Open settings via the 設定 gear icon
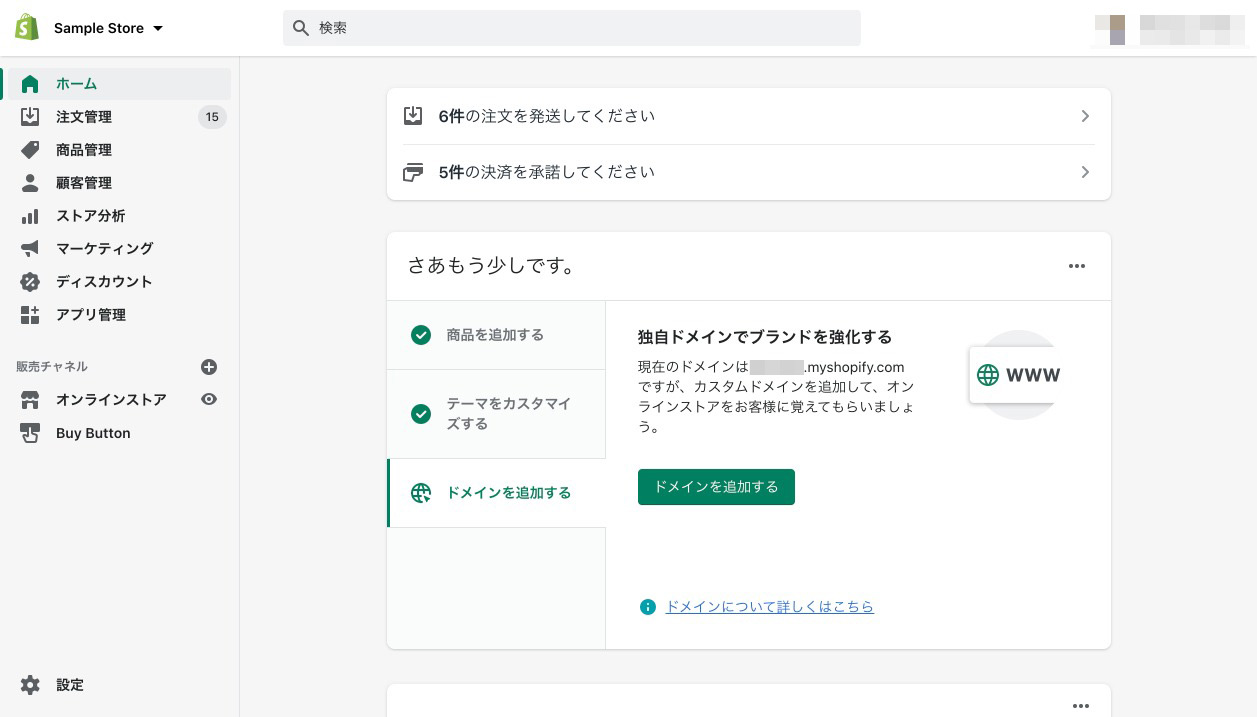 click(30, 685)
